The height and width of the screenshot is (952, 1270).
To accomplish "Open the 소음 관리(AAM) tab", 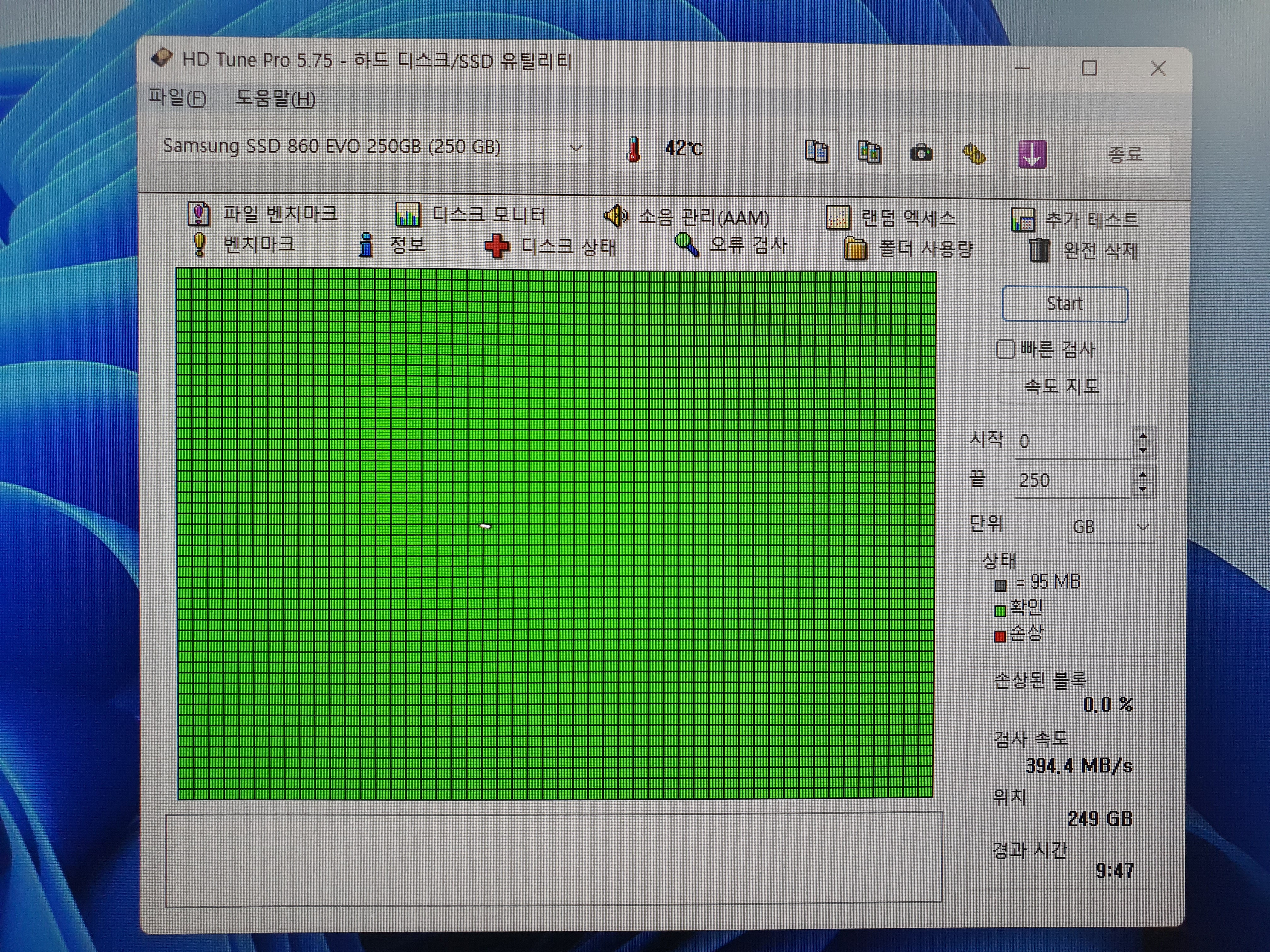I will pyautogui.click(x=686, y=217).
